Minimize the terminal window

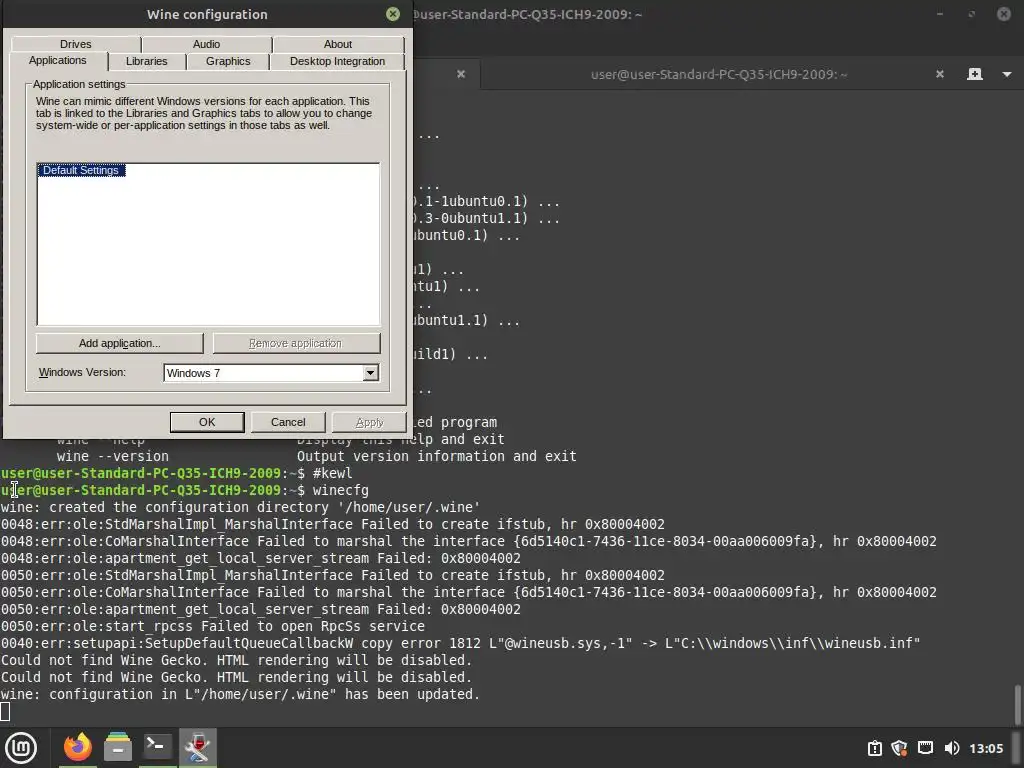coord(940,14)
